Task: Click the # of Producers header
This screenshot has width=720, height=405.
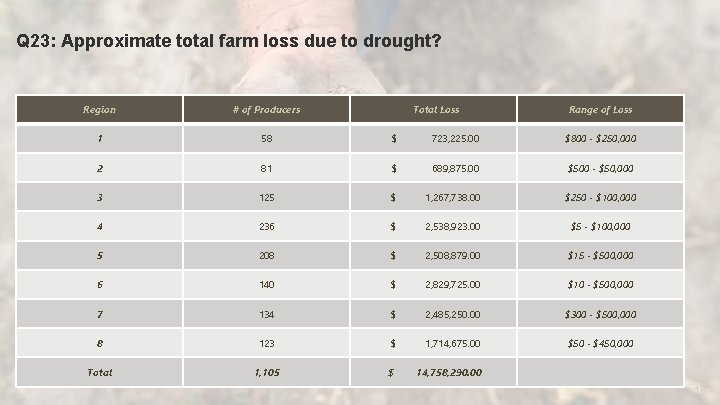Action: click(264, 109)
